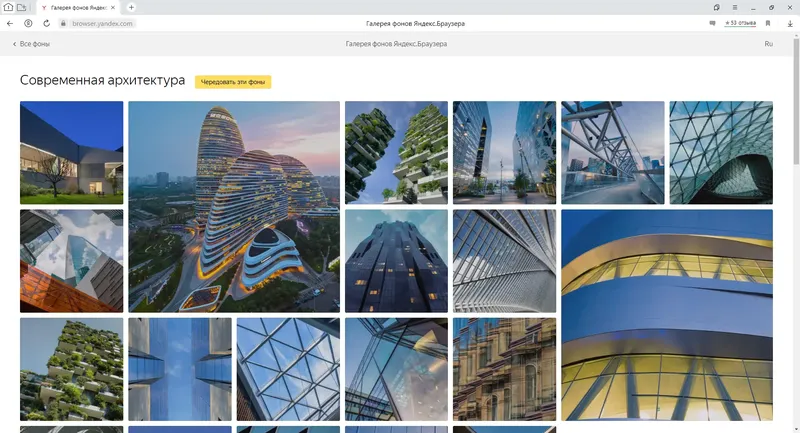Select the large curved lit towers thumbnail
Screen dimensions: 800x433
tap(234, 207)
